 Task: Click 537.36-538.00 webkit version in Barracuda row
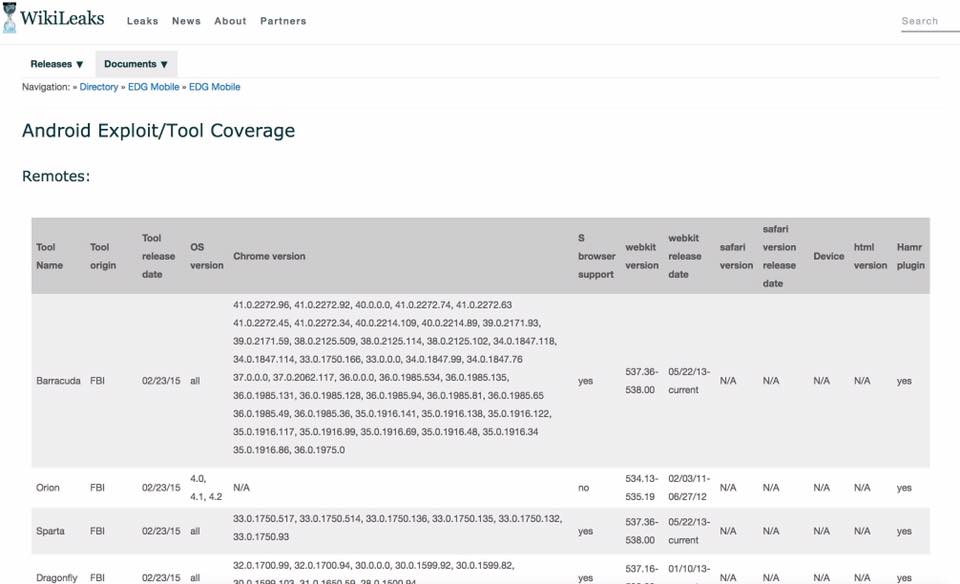click(x=642, y=381)
